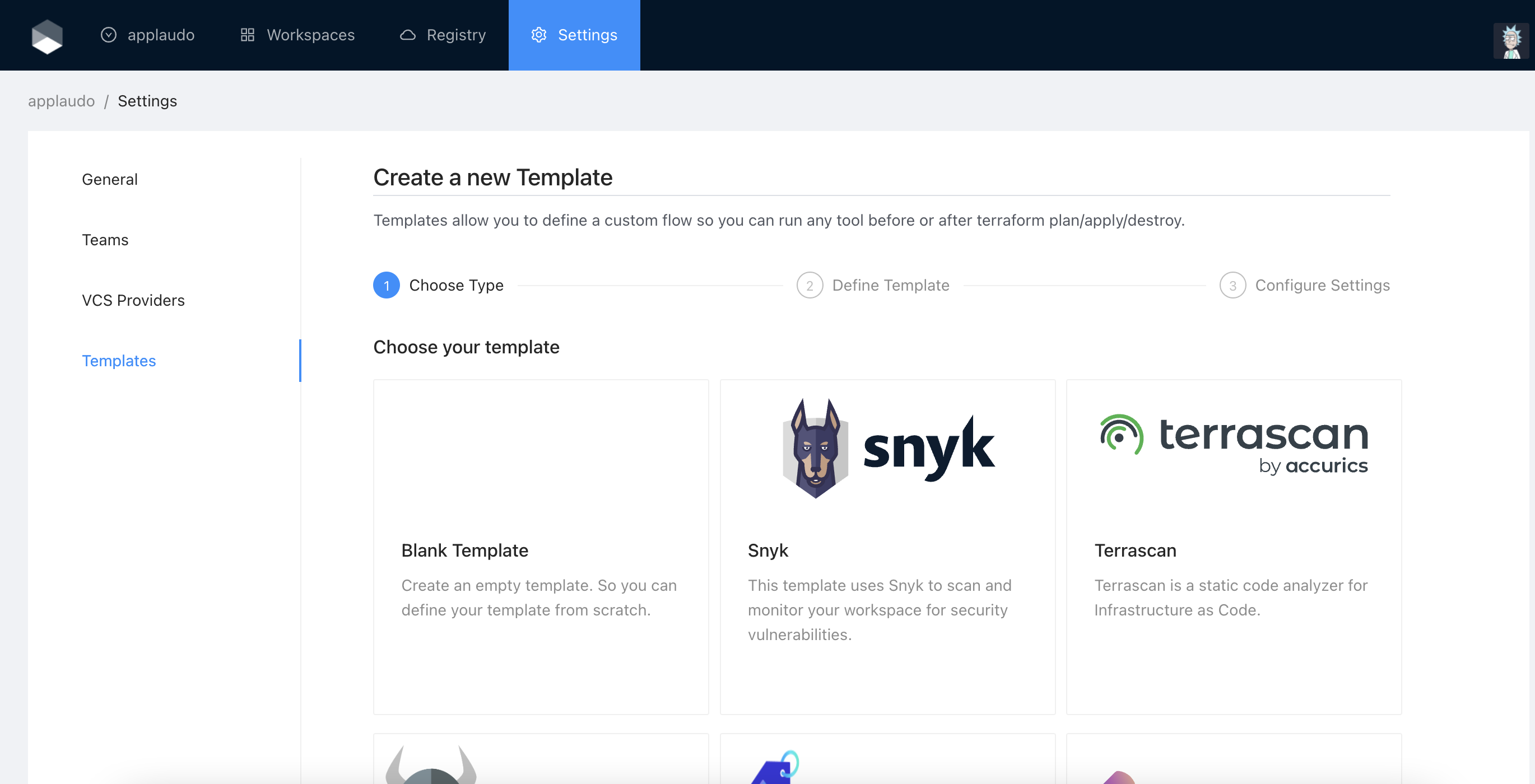
Task: Click the Terrakube cube logo
Action: pos(47,36)
